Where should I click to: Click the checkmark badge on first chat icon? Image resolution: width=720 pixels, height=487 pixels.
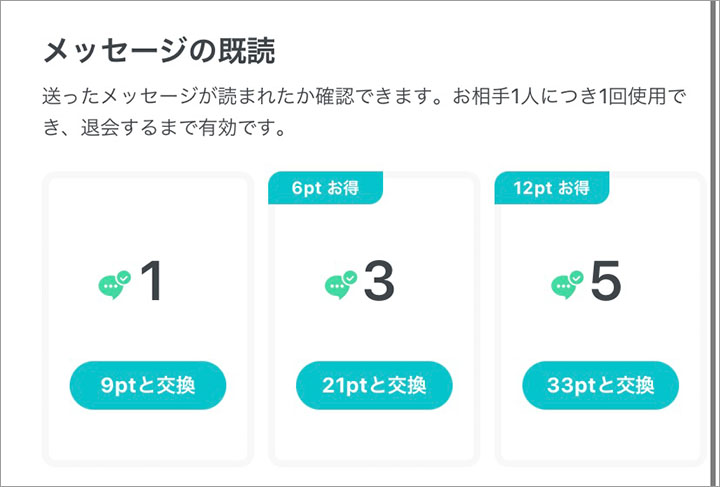[x=124, y=278]
